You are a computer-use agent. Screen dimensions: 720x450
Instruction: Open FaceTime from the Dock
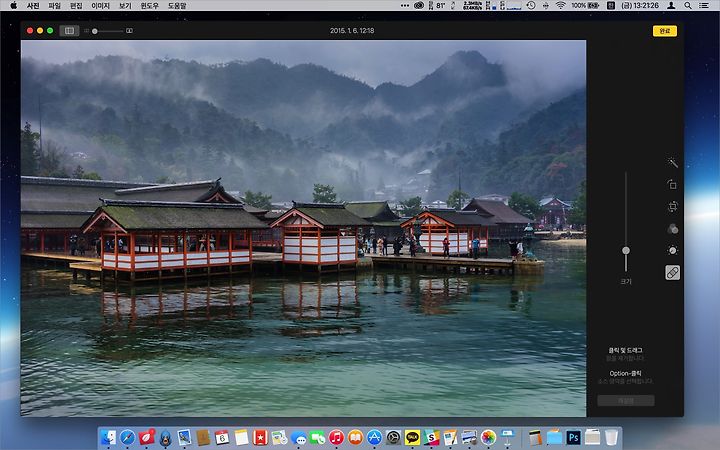tap(317, 437)
